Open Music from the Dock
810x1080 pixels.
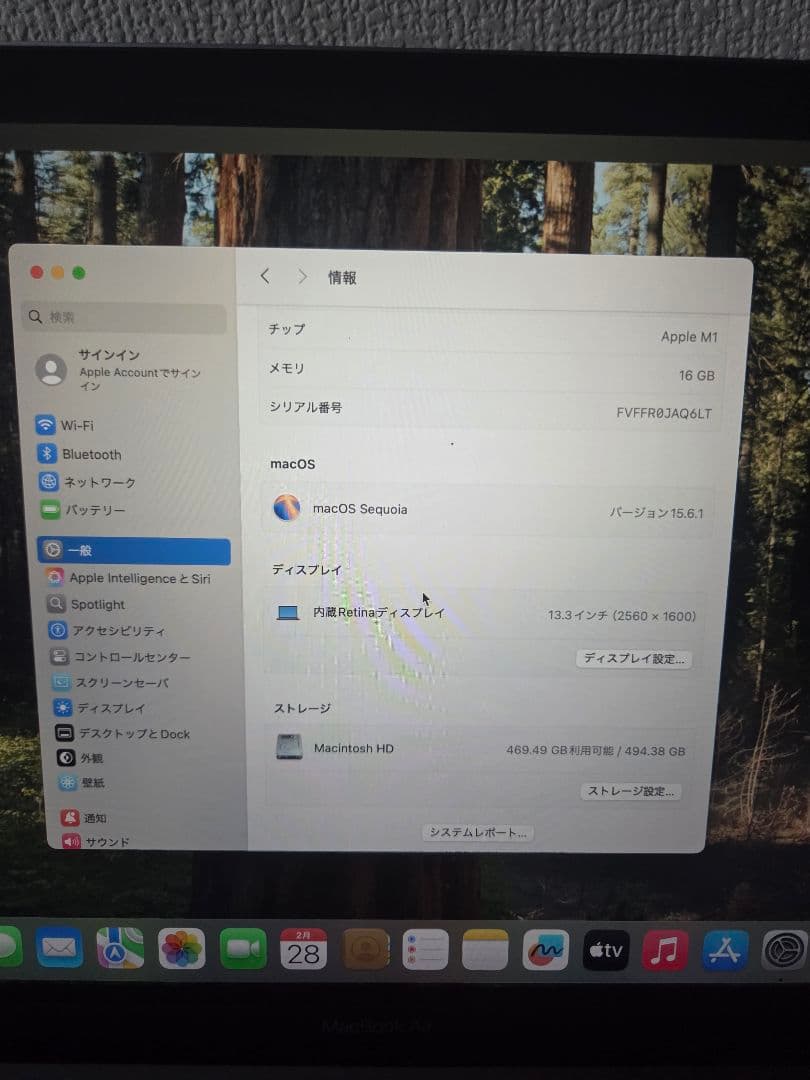665,951
